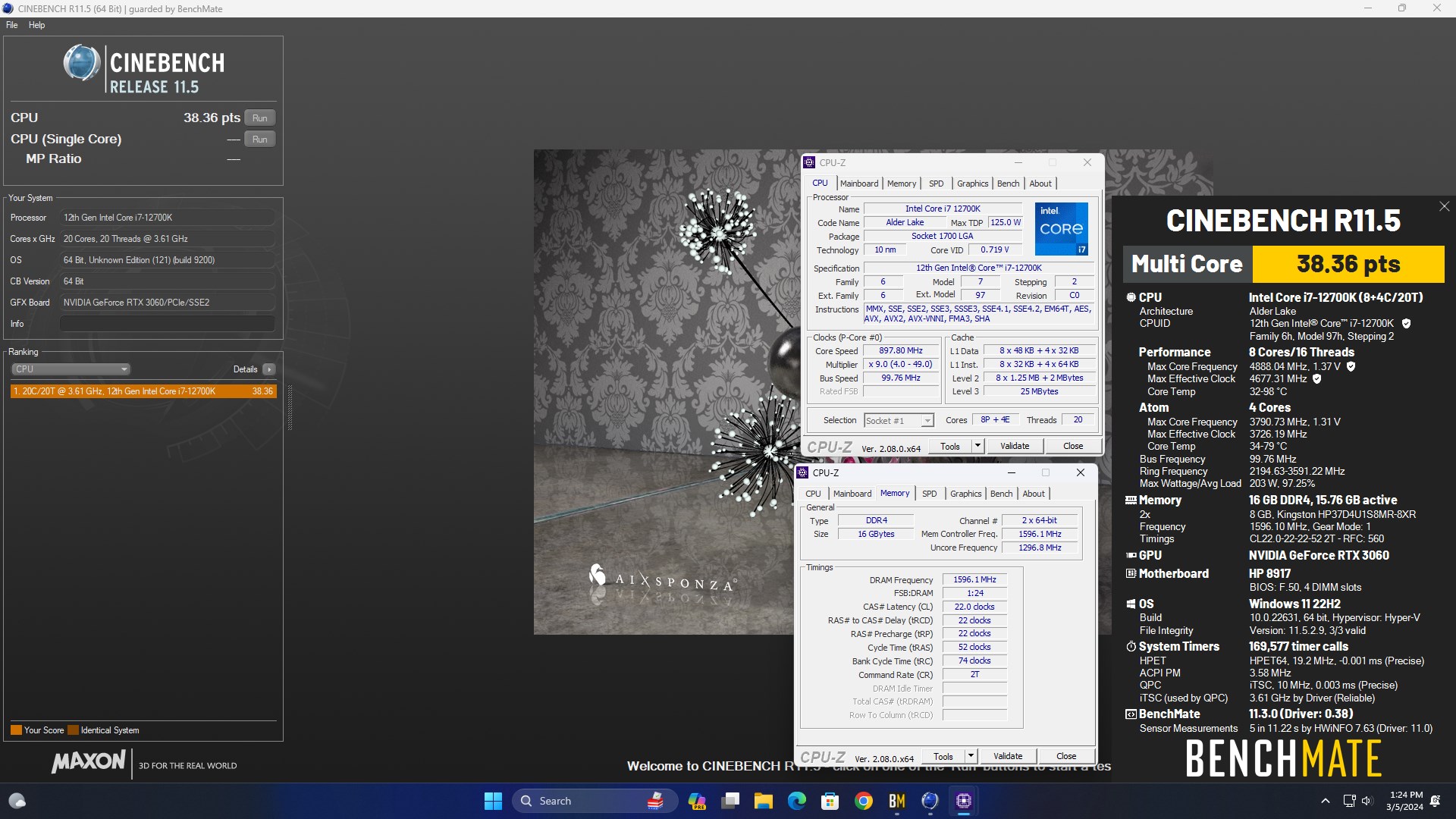Switch to Cinebench app in taskbar
Screen dimensions: 1456x819
point(930,801)
